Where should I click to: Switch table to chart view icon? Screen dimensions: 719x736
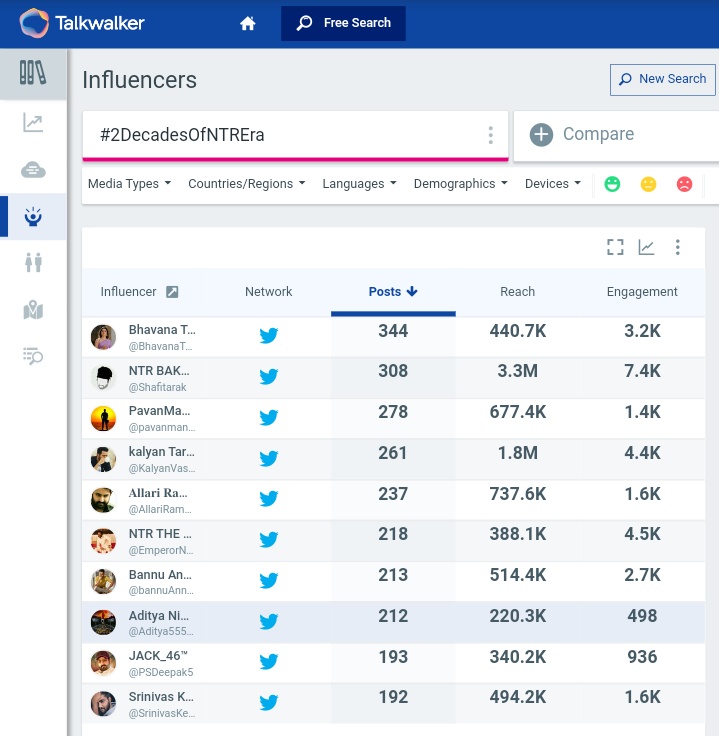click(x=646, y=247)
